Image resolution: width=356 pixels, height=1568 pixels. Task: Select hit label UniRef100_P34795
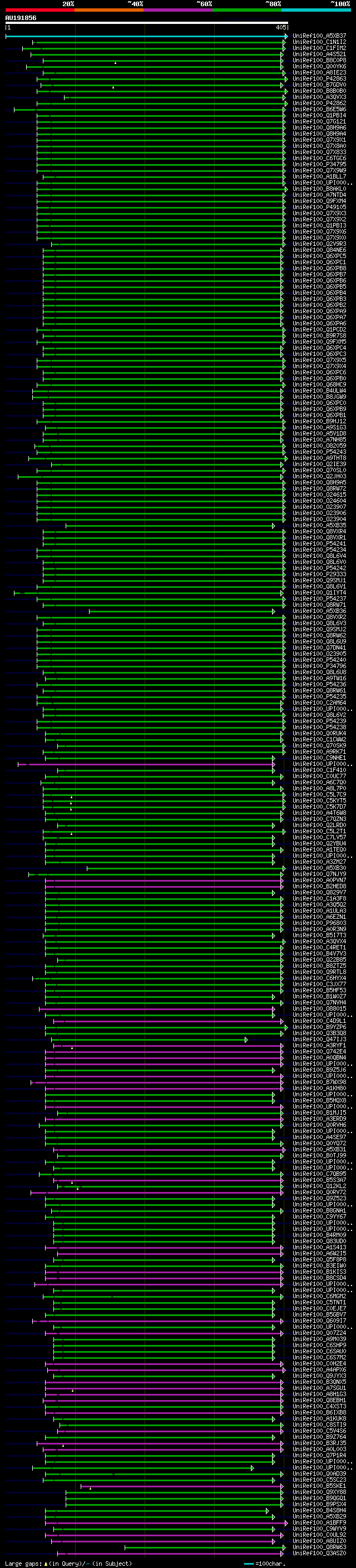pos(319,164)
